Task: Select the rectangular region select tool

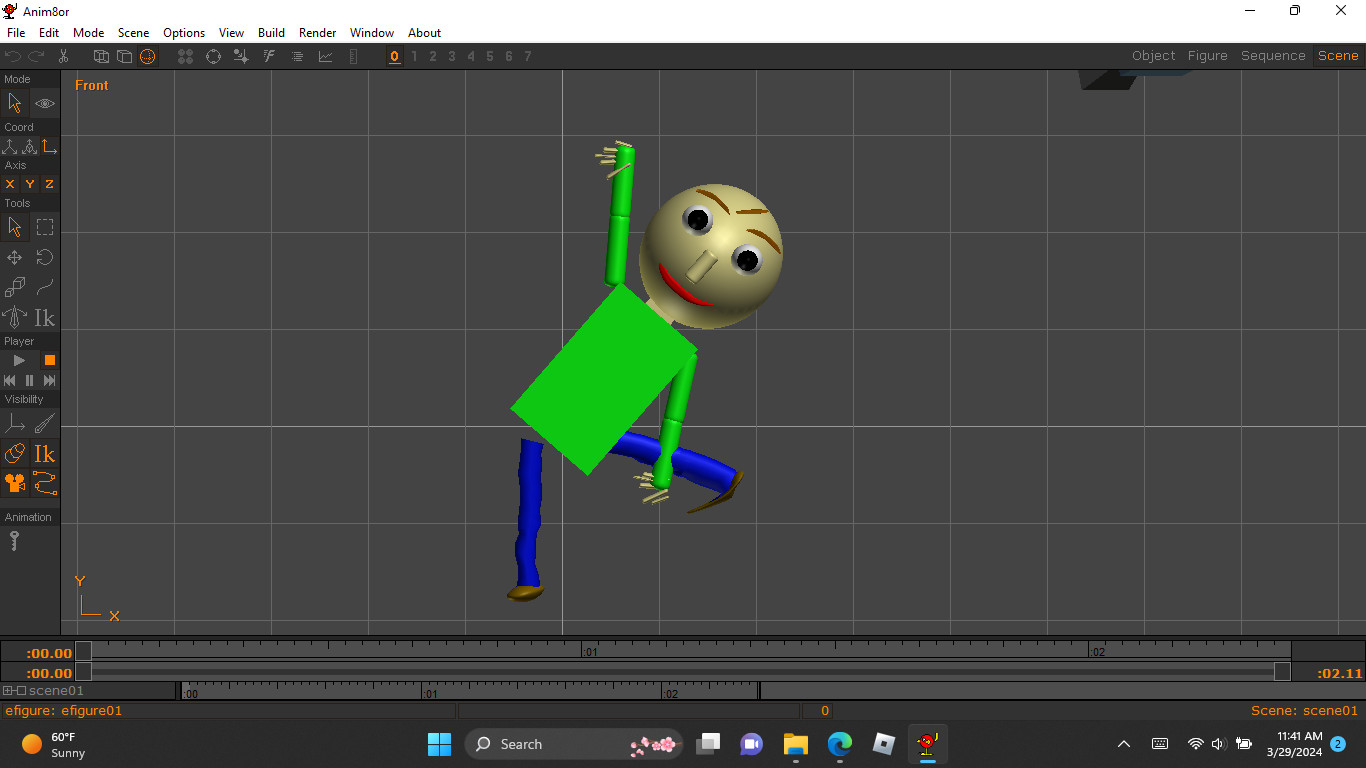Action: tap(45, 227)
